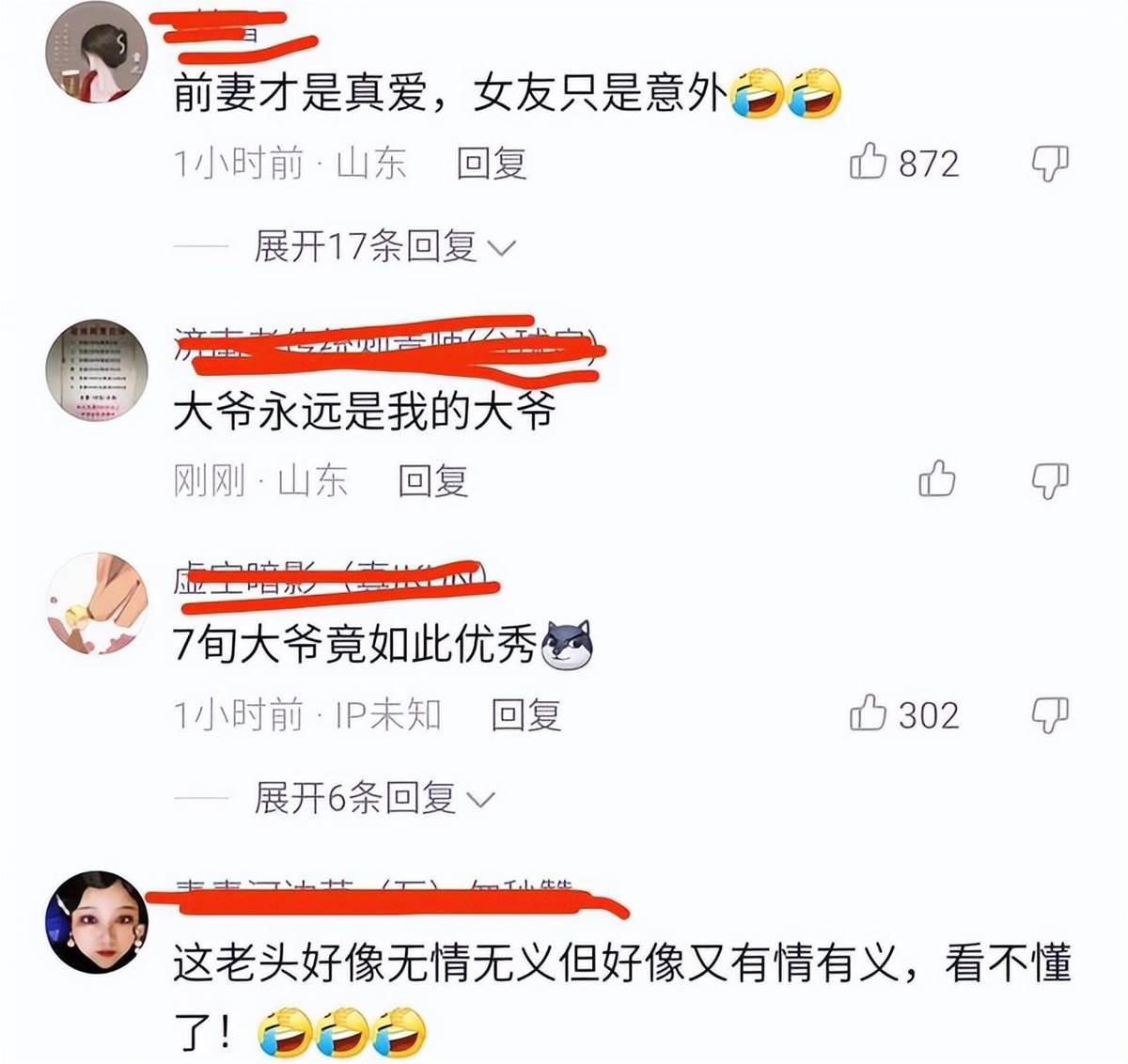Like the comment with 872 likes
Viewport: 1128px width, 1064px height.
pyautogui.click(x=868, y=163)
